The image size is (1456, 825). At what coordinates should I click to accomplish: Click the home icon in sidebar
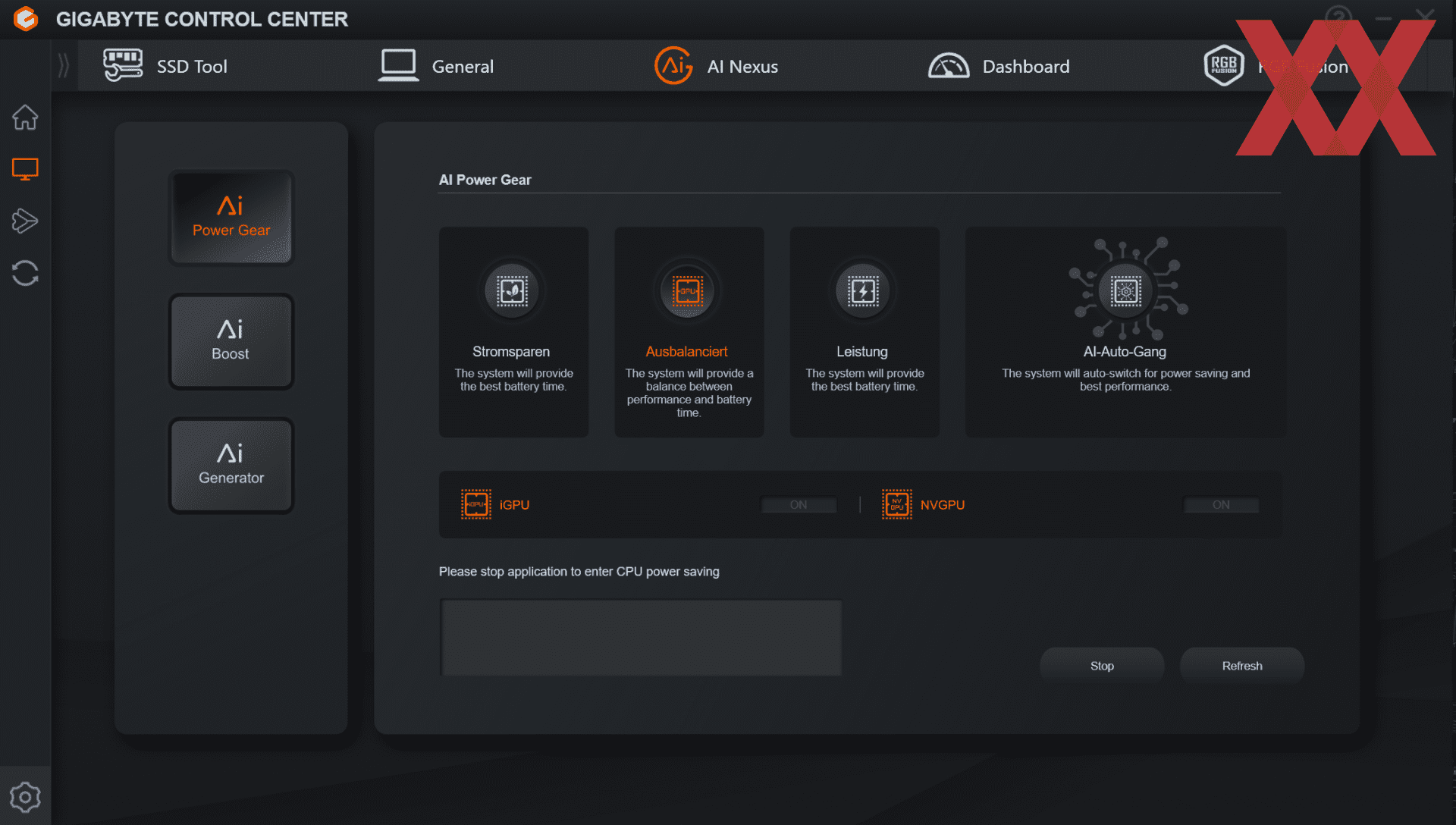pos(25,118)
